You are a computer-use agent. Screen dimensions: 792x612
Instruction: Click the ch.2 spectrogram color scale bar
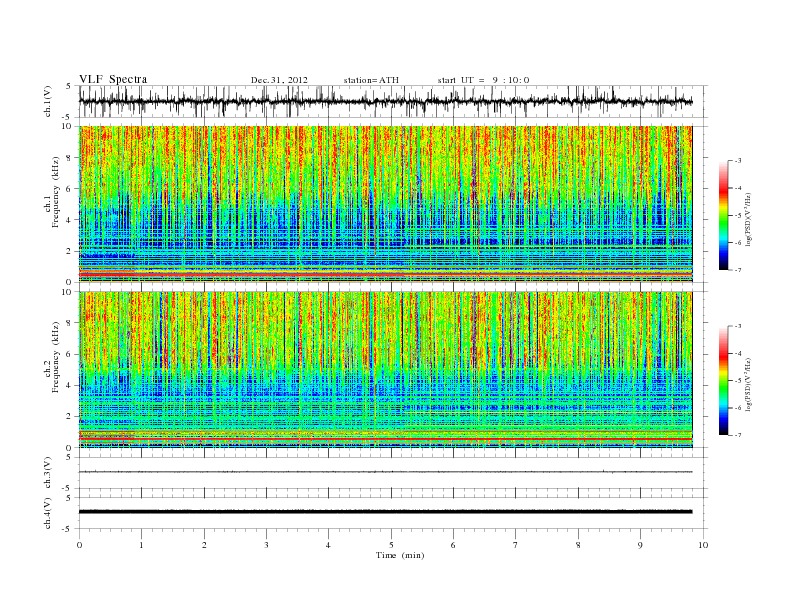point(724,381)
